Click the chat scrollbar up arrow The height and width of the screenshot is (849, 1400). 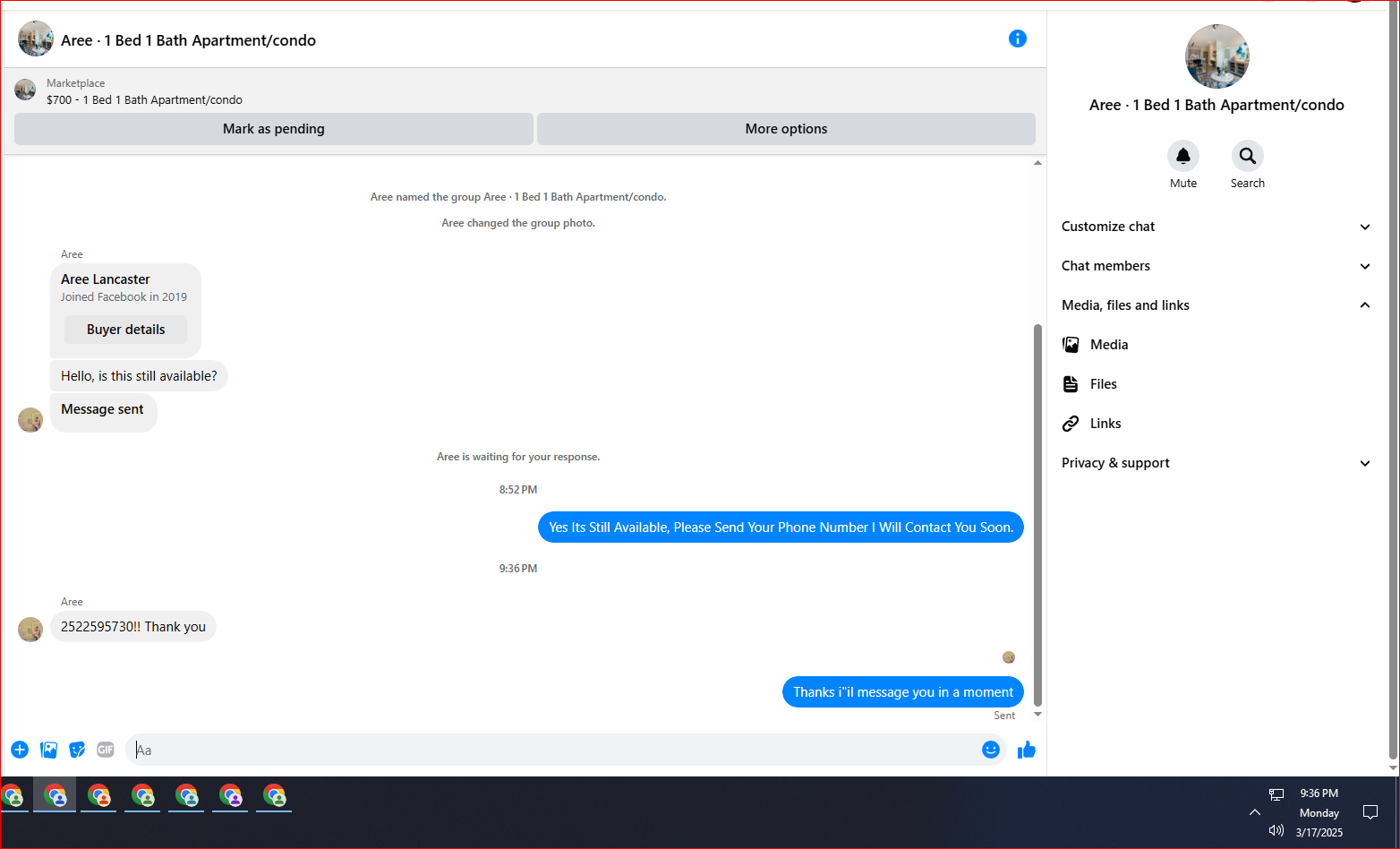click(x=1037, y=163)
